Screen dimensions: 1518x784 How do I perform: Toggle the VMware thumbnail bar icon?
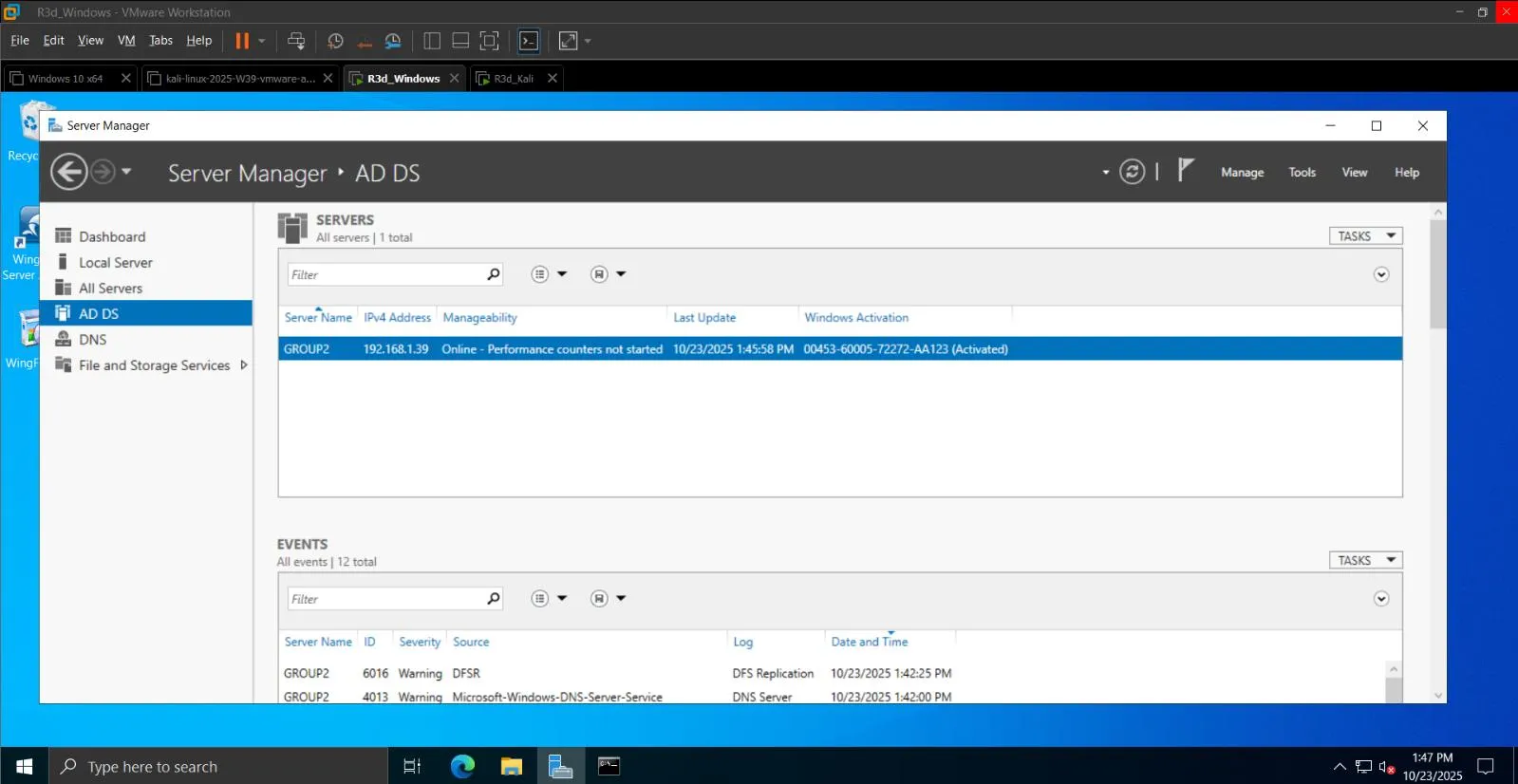click(460, 41)
